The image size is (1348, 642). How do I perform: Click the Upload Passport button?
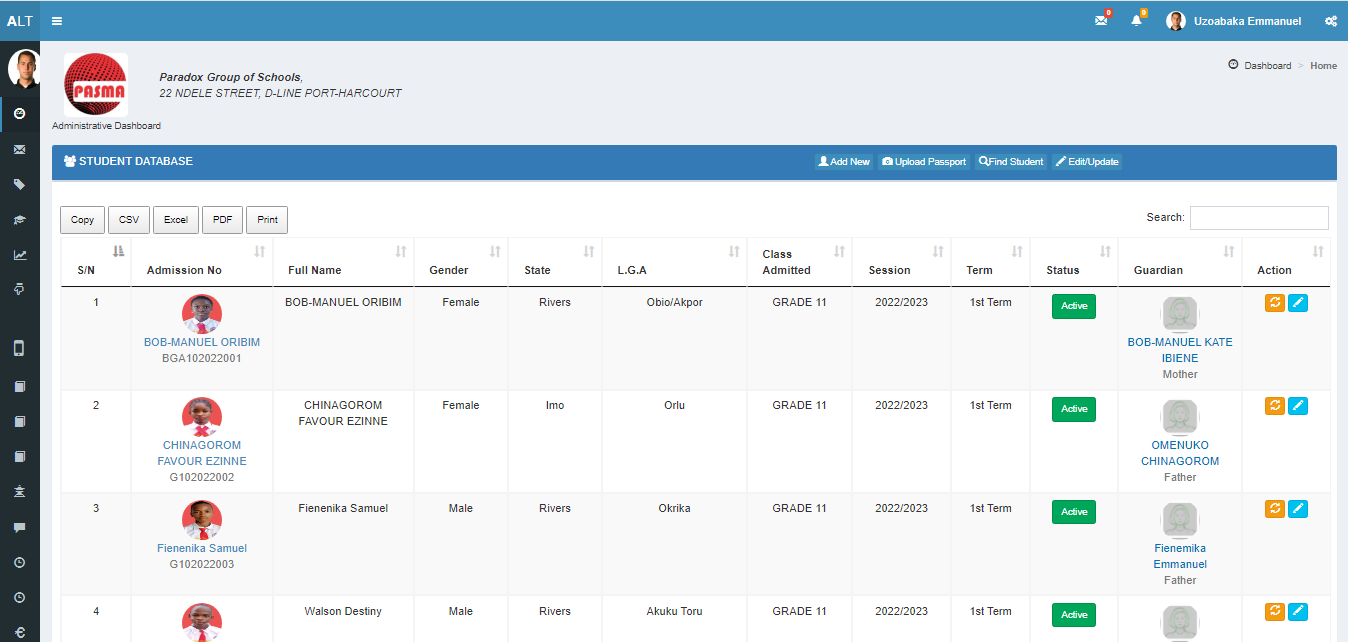coord(923,162)
